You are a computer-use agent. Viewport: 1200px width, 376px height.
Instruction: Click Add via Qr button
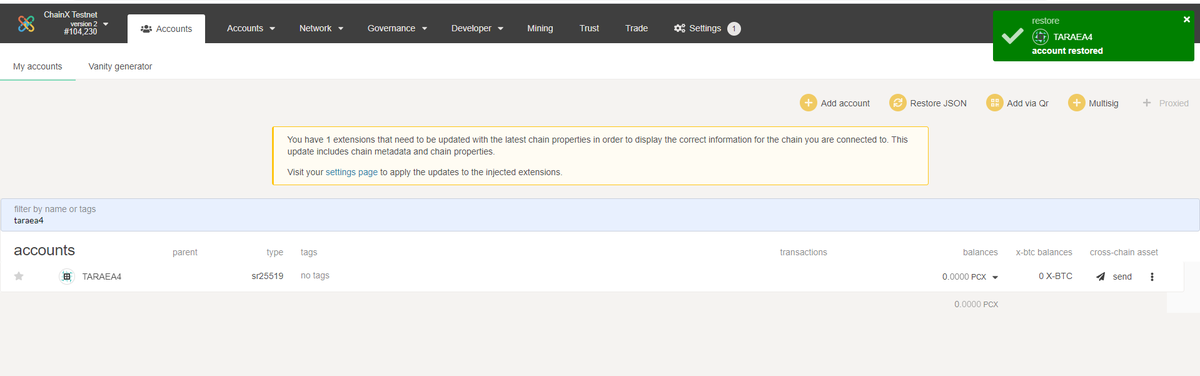pyautogui.click(x=1017, y=103)
